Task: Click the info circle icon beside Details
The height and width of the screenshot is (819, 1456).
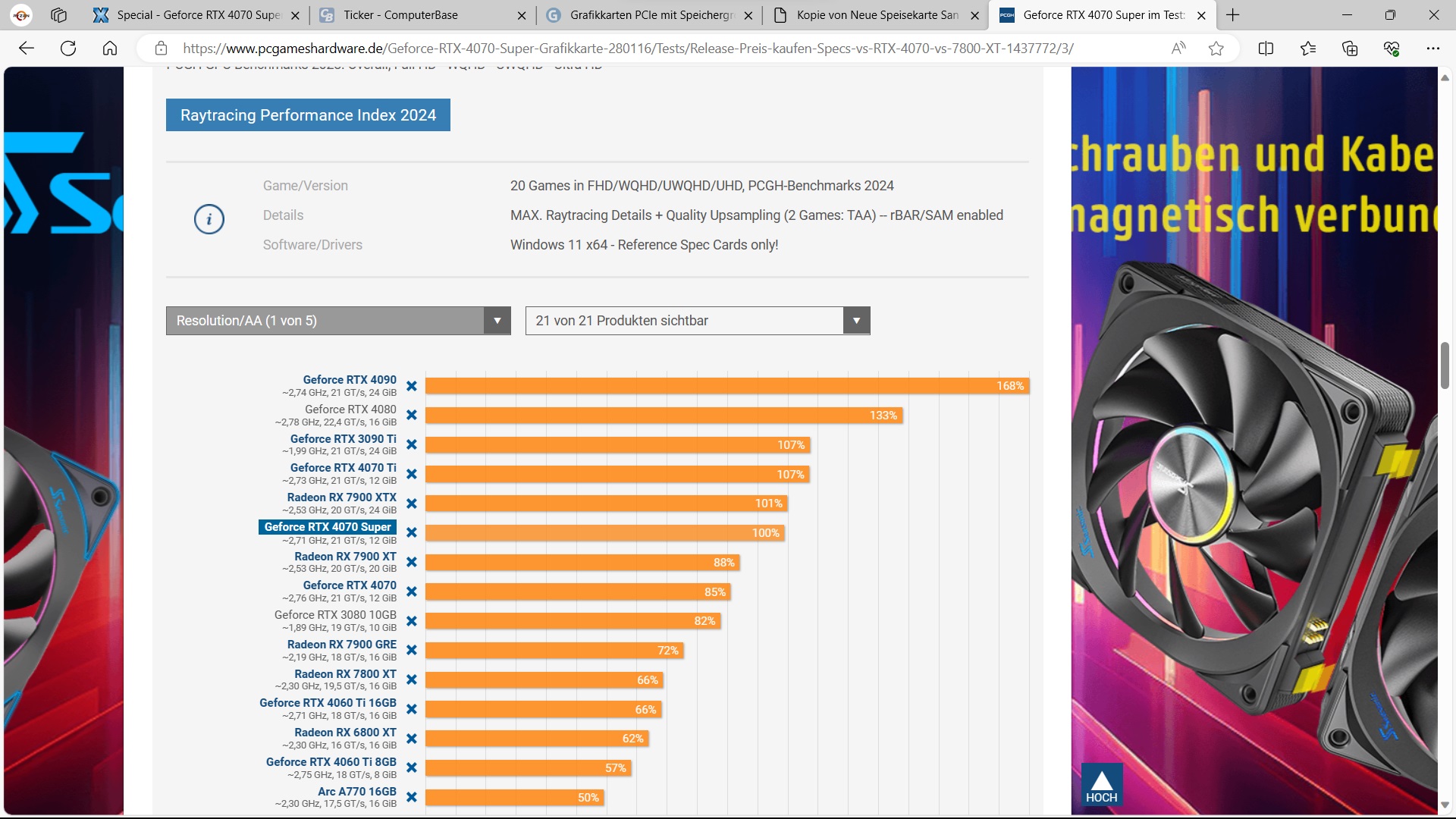Action: click(x=209, y=220)
